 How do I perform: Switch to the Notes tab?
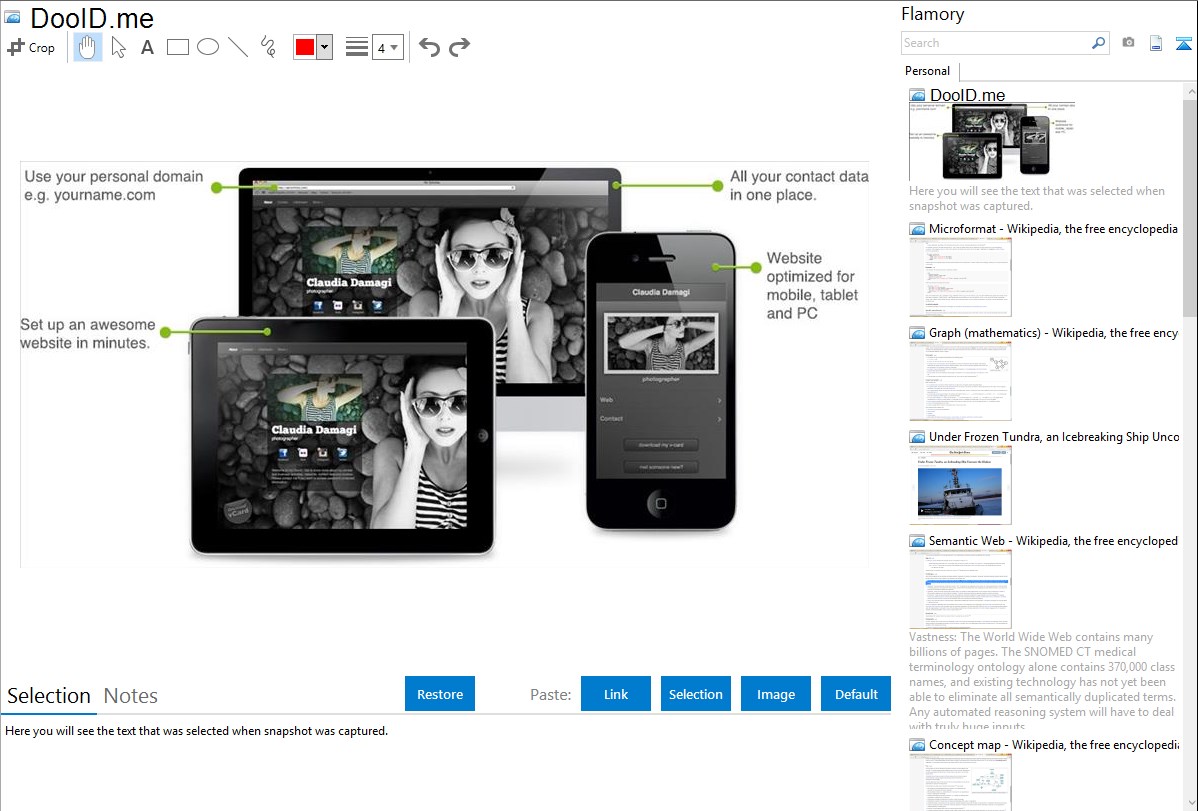pos(131,696)
